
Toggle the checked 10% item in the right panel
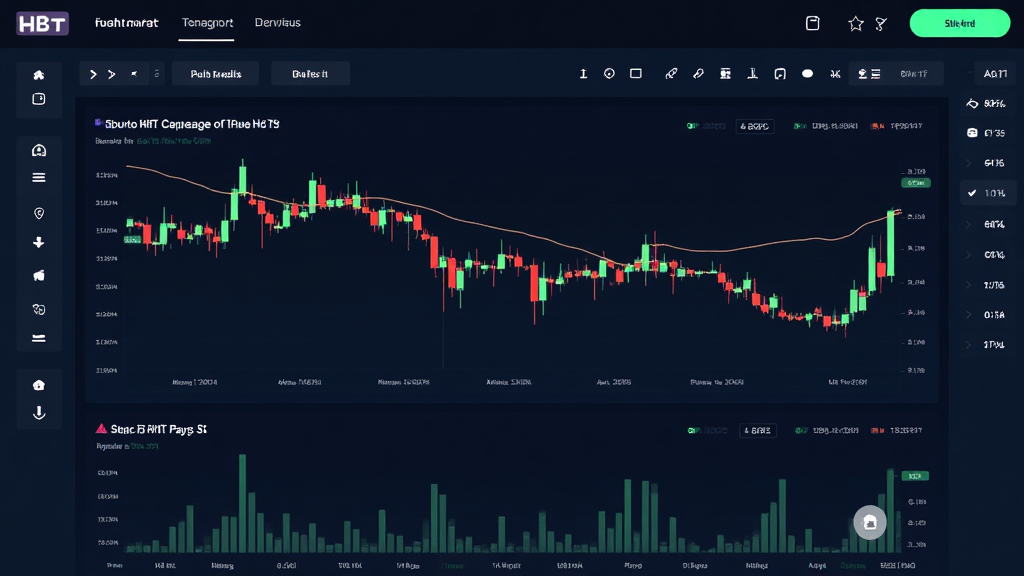[x=988, y=192]
